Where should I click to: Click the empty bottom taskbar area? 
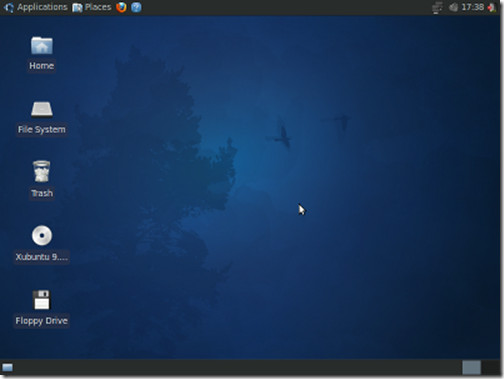237,368
